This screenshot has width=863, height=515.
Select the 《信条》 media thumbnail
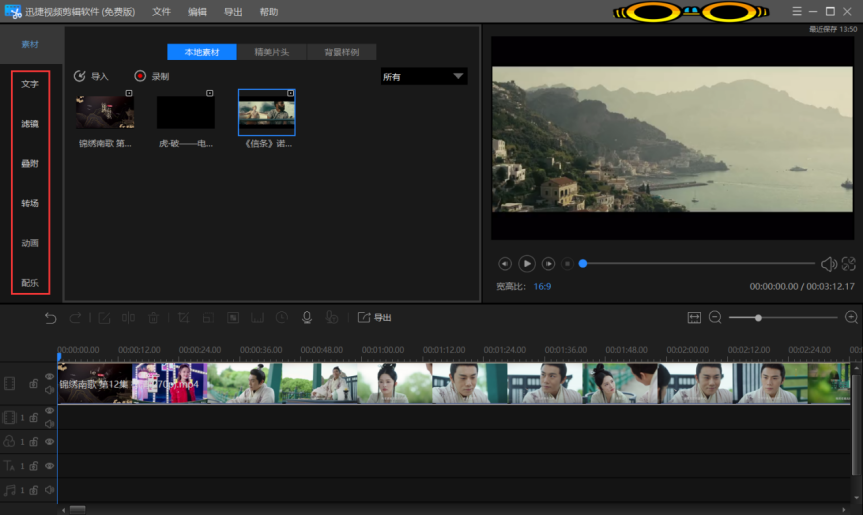coord(267,112)
